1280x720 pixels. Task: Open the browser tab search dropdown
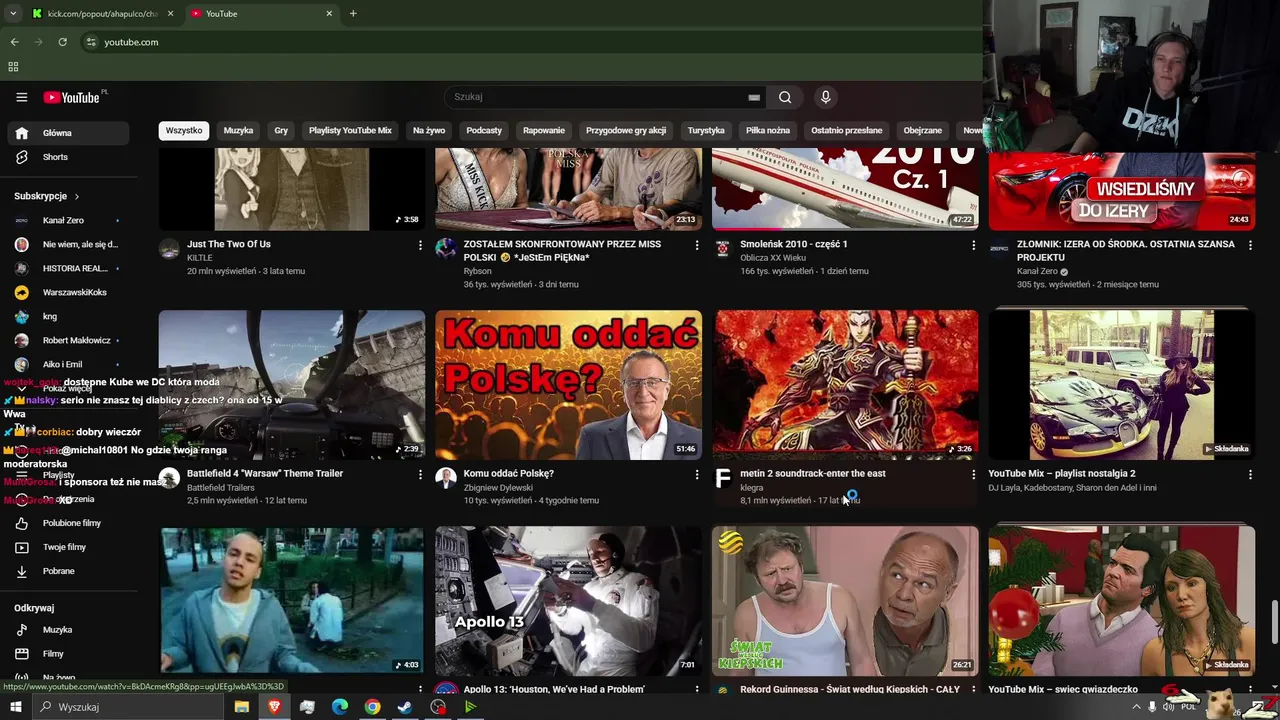[x=12, y=13]
